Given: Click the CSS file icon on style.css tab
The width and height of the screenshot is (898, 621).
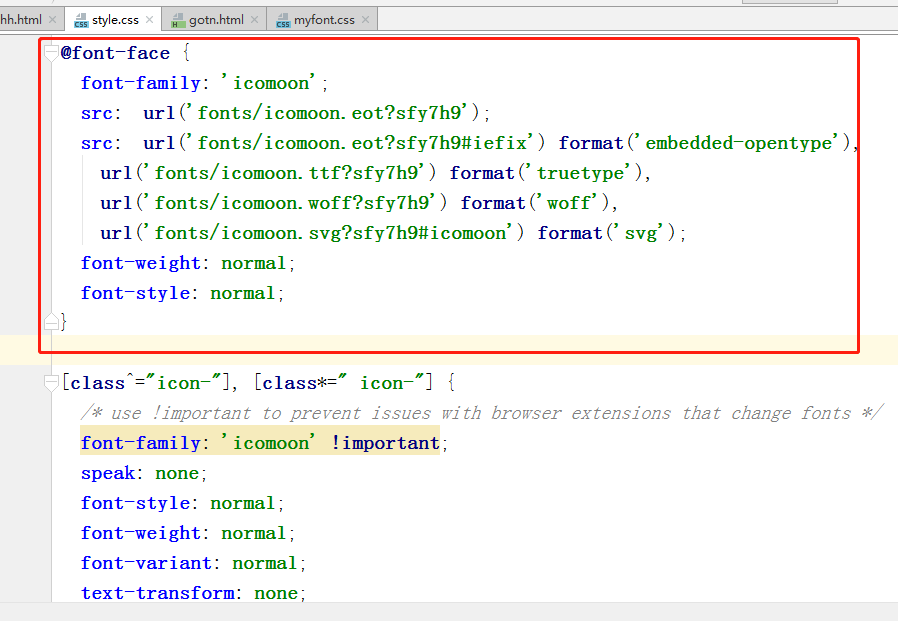Looking at the screenshot, I should (81, 21).
